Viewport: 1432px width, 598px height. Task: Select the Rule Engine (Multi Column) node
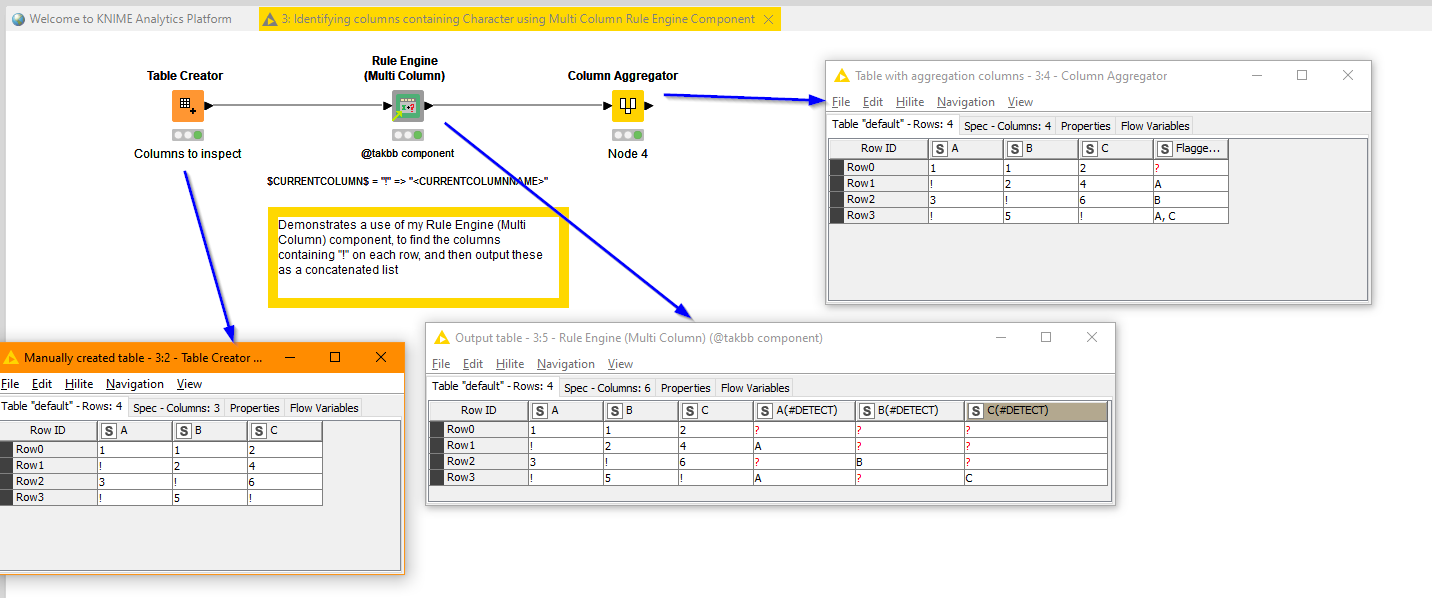tap(407, 105)
